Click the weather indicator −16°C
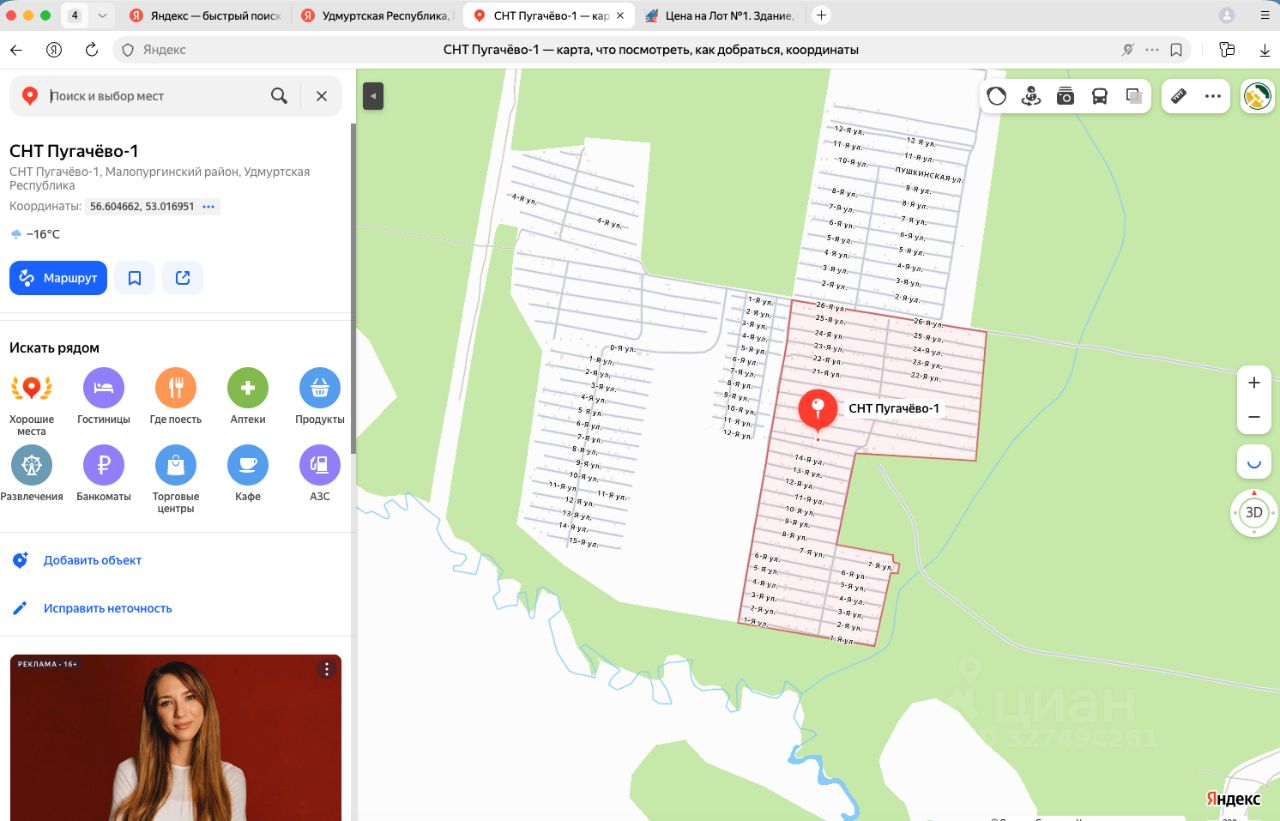Viewport: 1280px width, 821px height. 35,235
